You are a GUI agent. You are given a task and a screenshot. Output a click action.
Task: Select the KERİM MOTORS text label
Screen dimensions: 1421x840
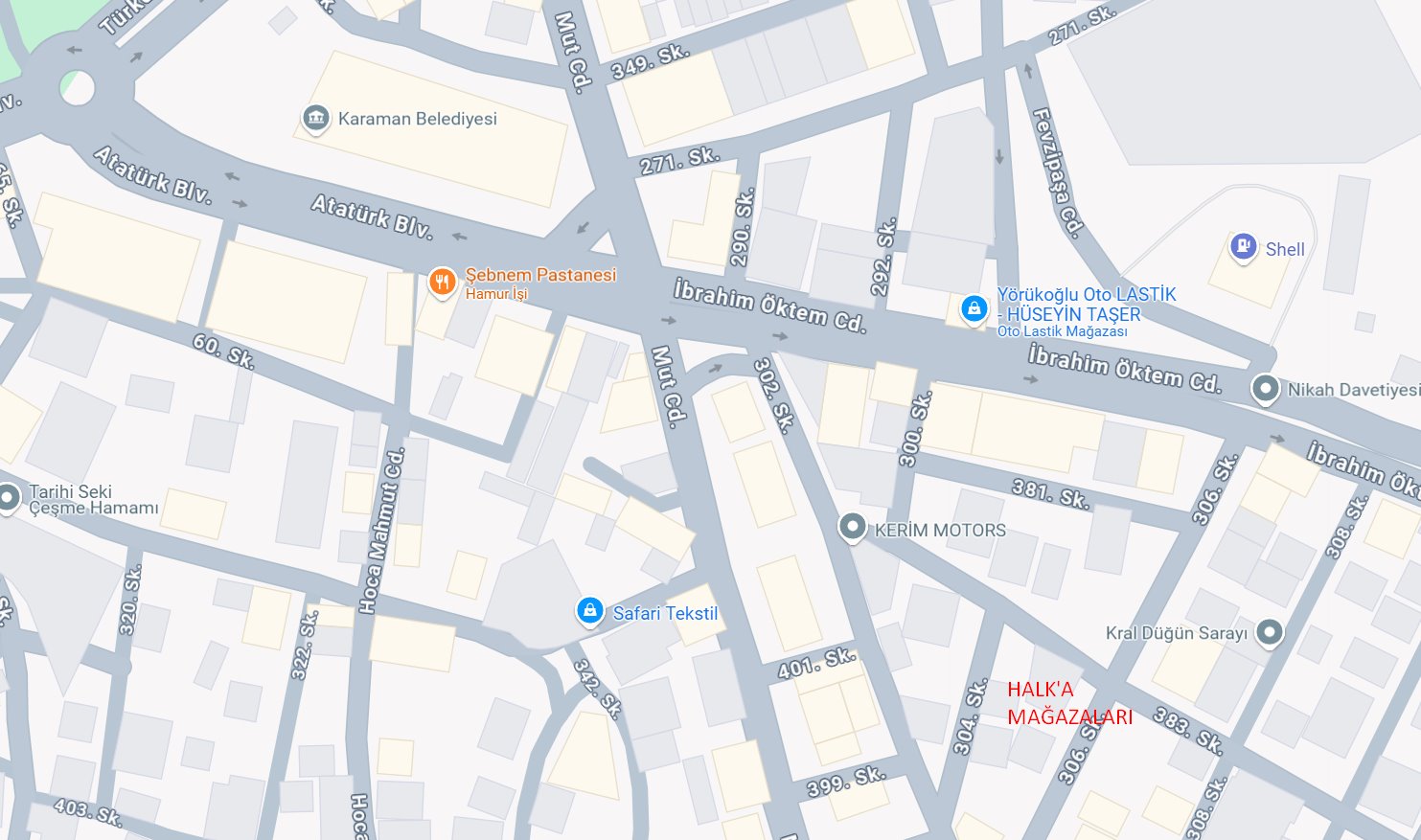pos(940,530)
